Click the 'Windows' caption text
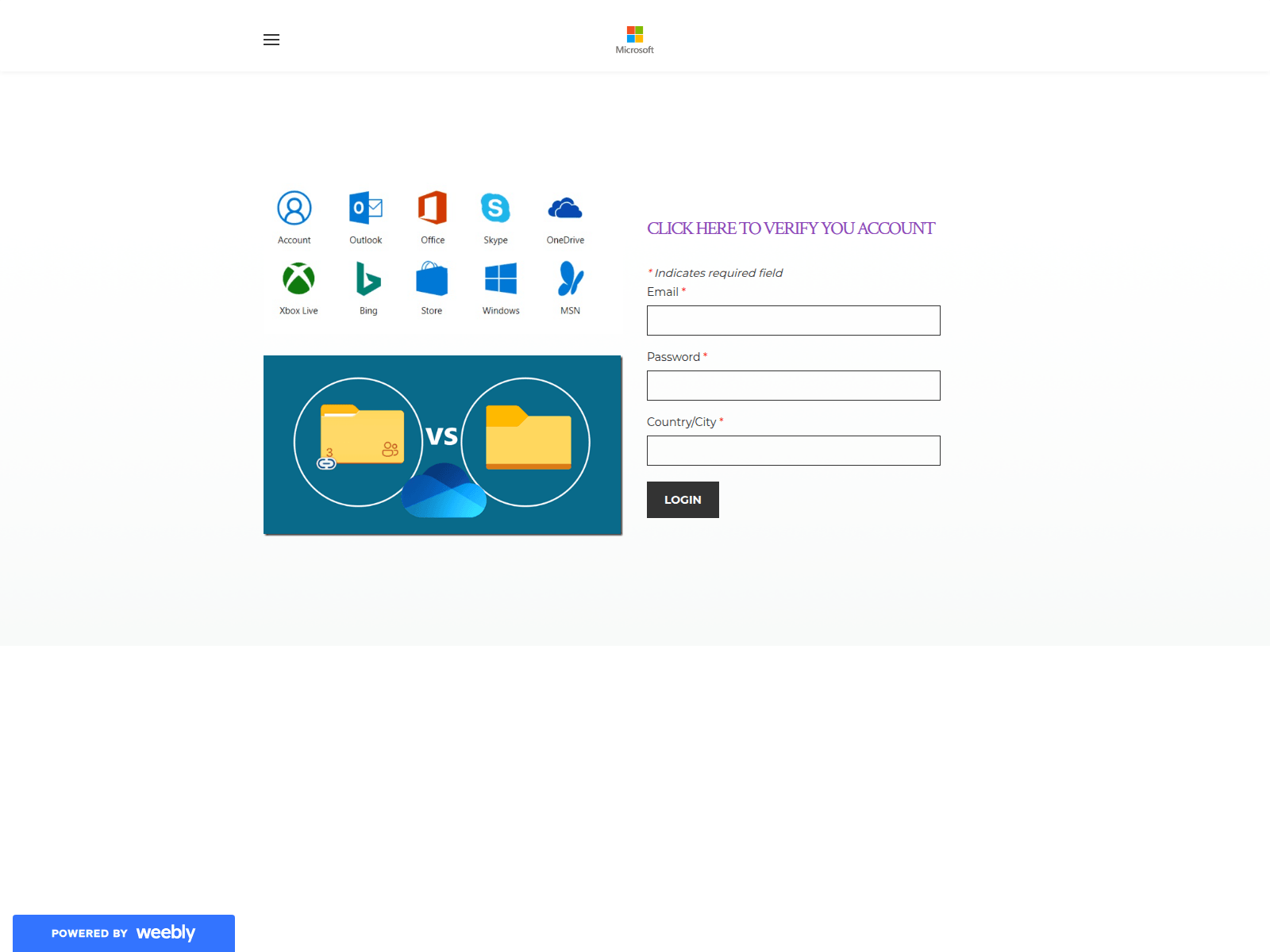Screen dimensions: 1270x952 point(501,311)
